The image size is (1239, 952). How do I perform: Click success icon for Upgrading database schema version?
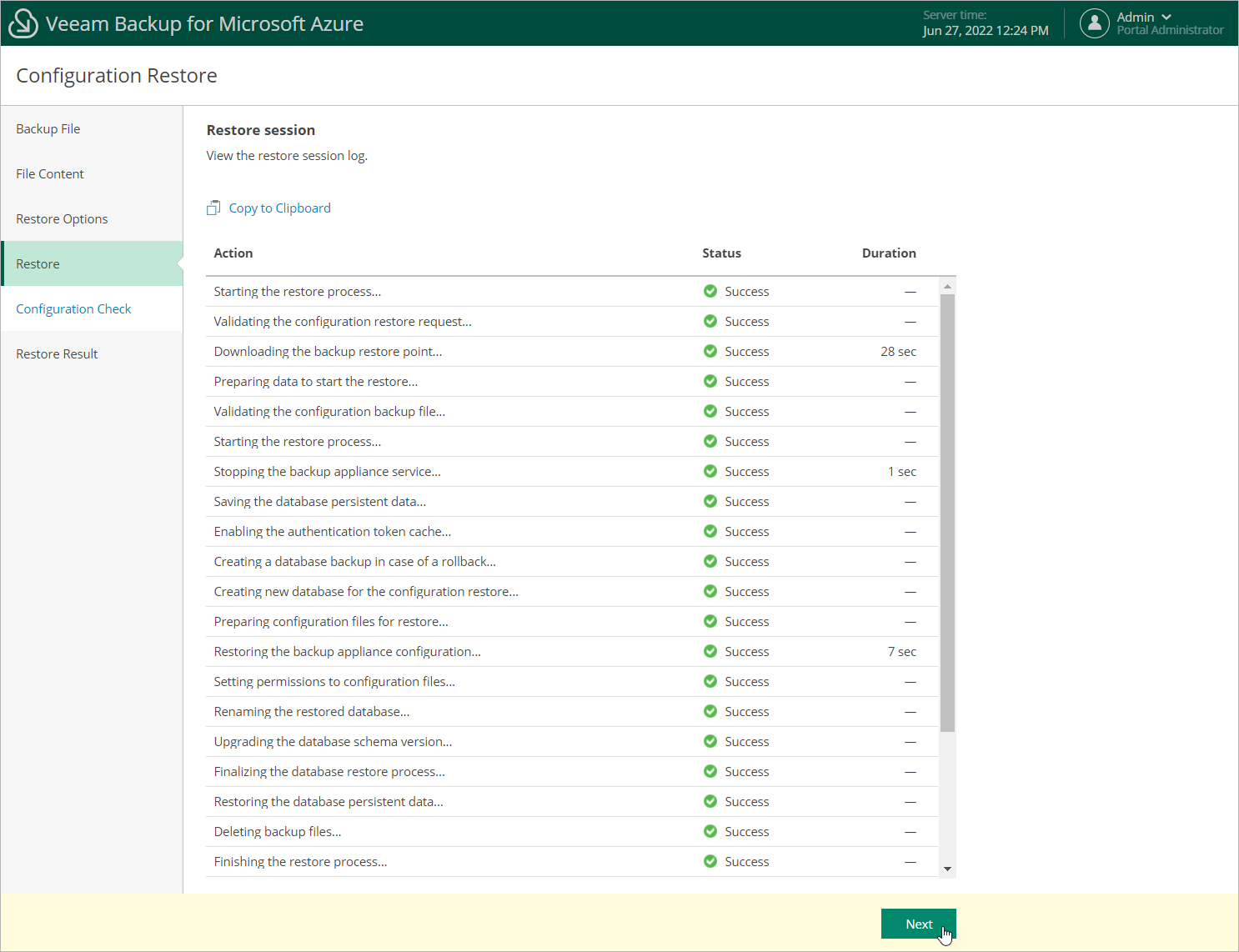[x=710, y=741]
